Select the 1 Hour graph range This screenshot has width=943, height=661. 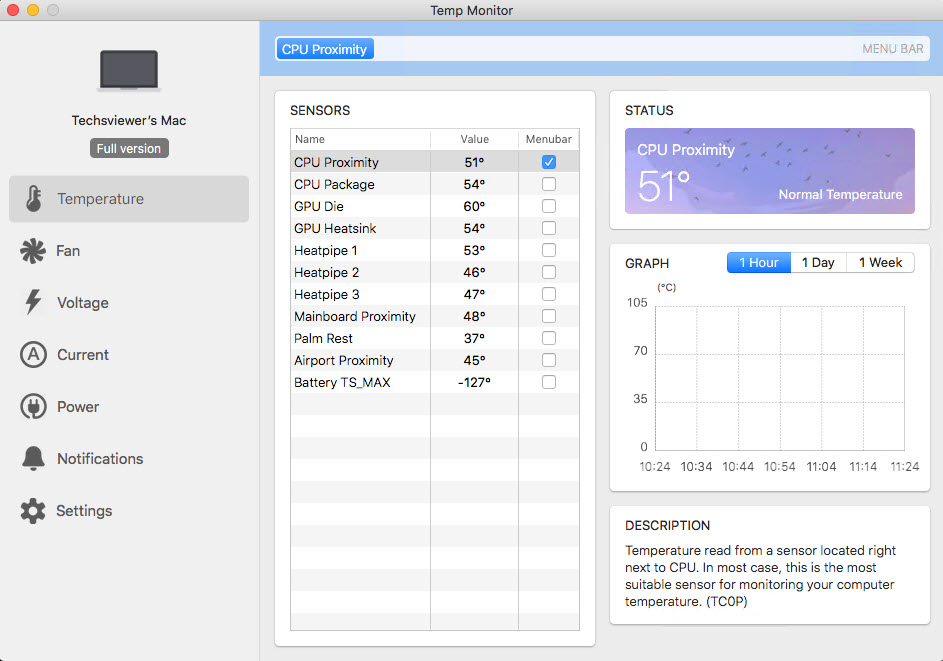[758, 263]
